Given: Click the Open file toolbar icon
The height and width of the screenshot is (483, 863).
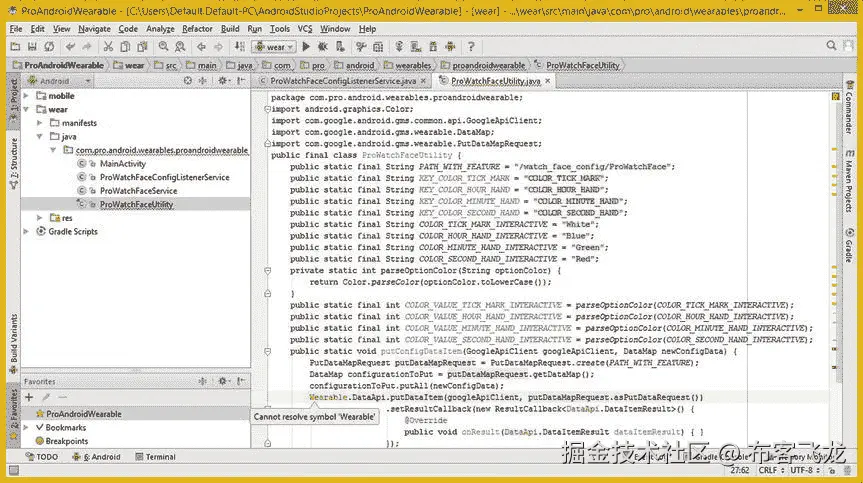Looking at the screenshot, I should pyautogui.click(x=15, y=47).
